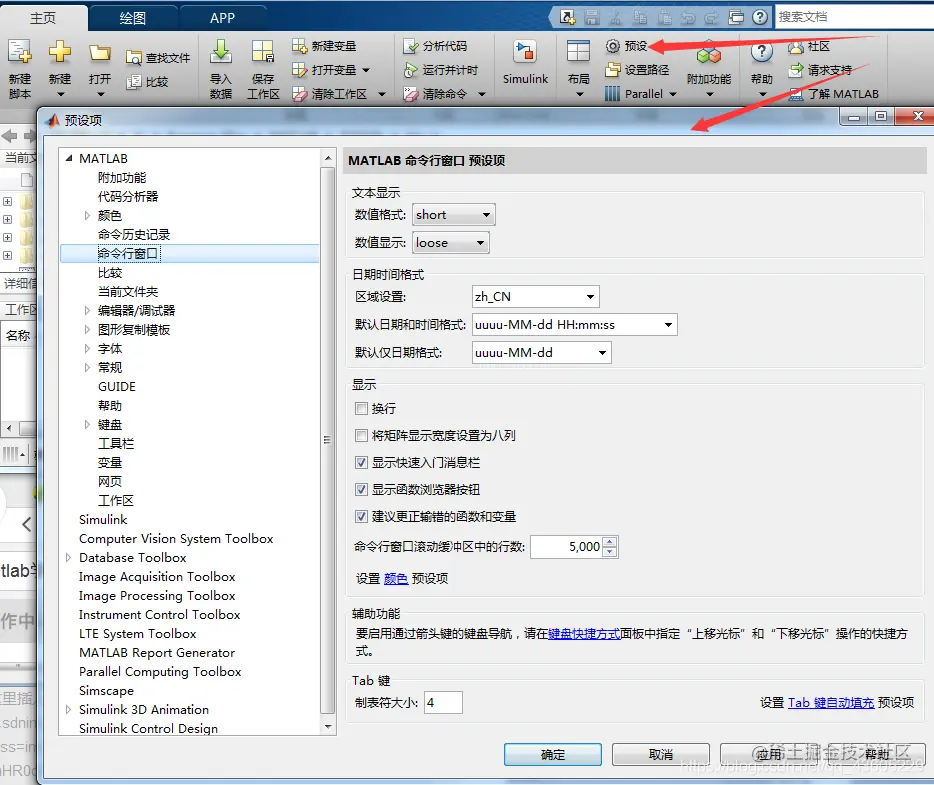
Task: Expand the 键盘 tree node
Action: click(87, 425)
